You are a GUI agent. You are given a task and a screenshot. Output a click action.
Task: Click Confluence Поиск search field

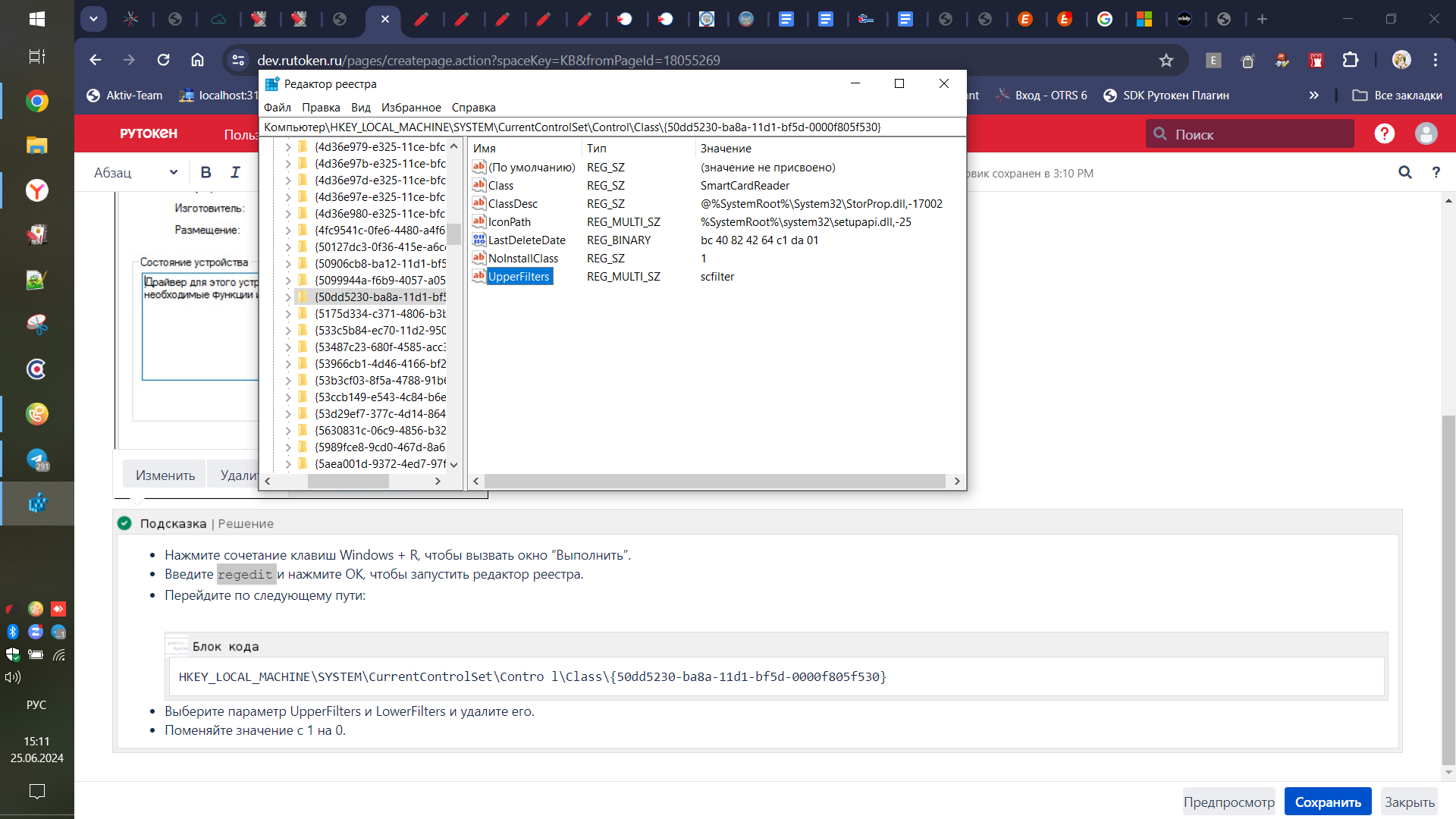1250,133
